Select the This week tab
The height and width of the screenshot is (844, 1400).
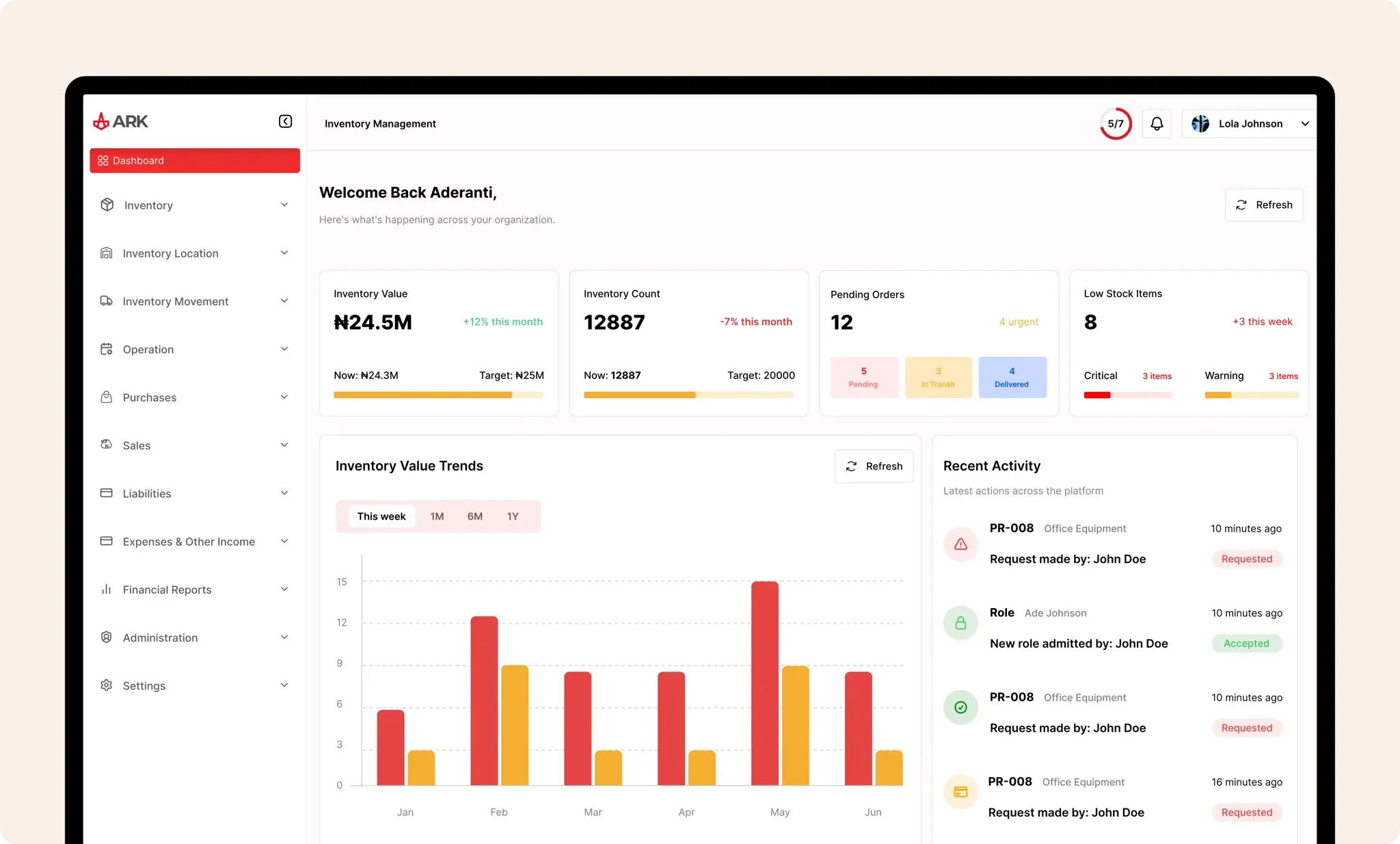(x=381, y=516)
